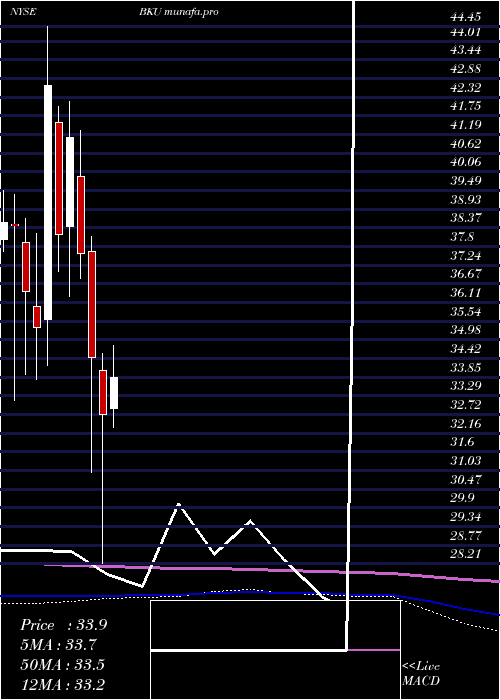This screenshot has width=500, height=700.
Task: Click the 37.24 price axis label
Action: [466, 255]
